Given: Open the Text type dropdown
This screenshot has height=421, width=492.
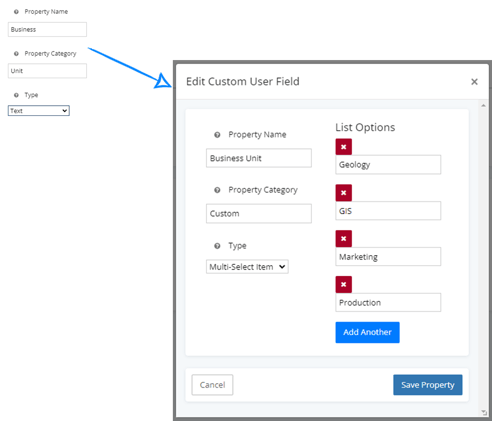Looking at the screenshot, I should click(x=39, y=111).
